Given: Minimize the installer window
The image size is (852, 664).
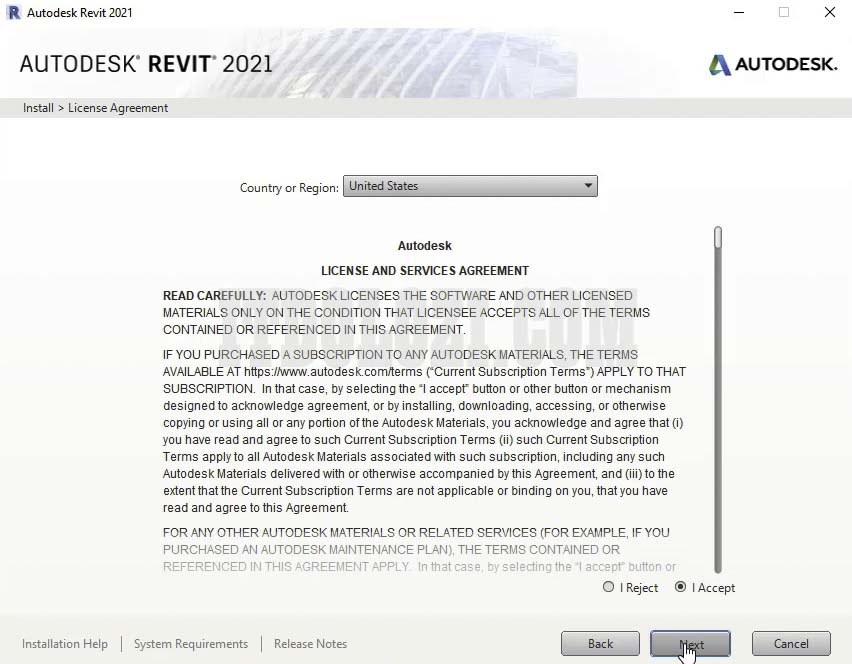Looking at the screenshot, I should point(737,13).
